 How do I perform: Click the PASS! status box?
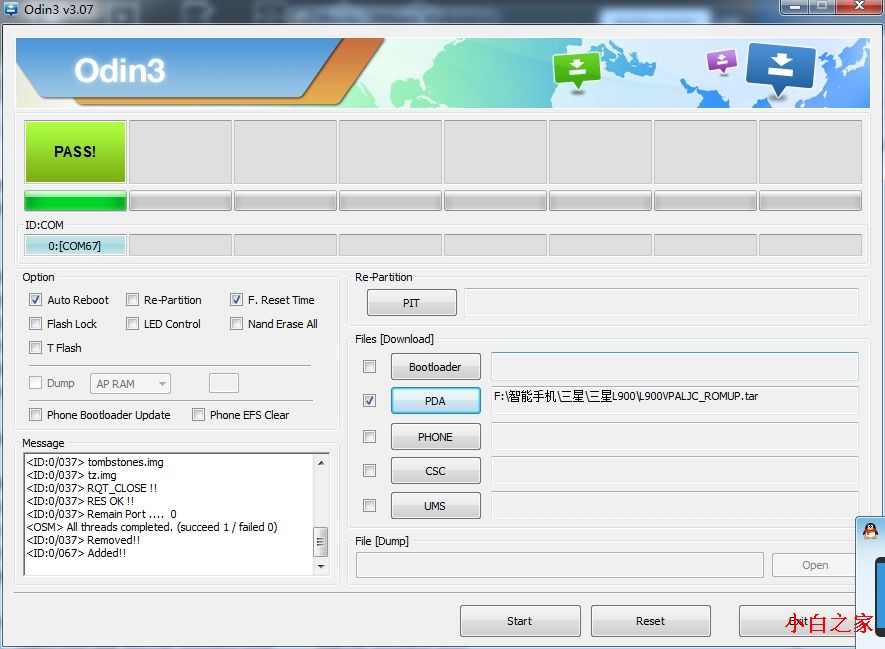coord(75,151)
